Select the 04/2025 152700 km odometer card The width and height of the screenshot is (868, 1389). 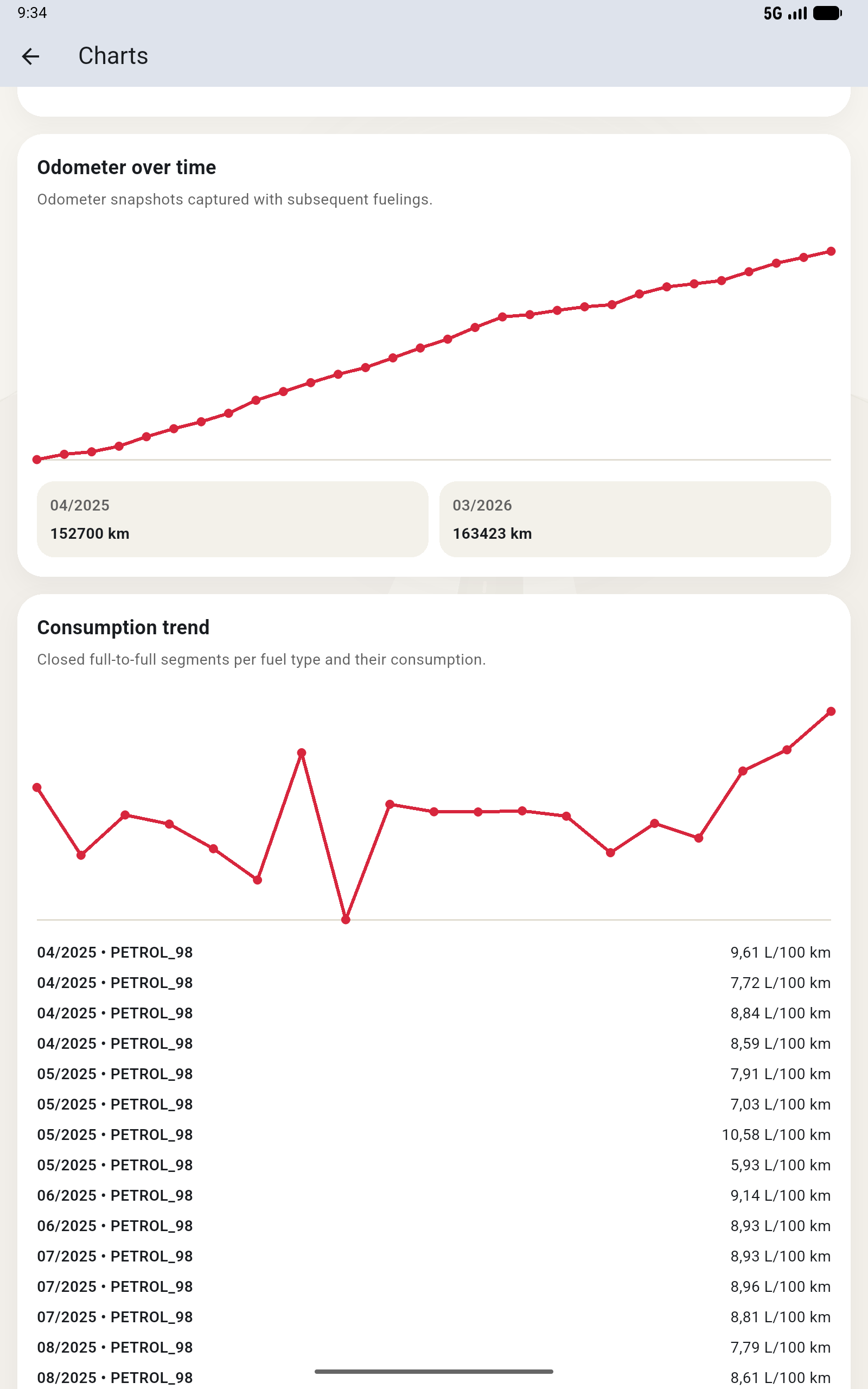click(233, 519)
